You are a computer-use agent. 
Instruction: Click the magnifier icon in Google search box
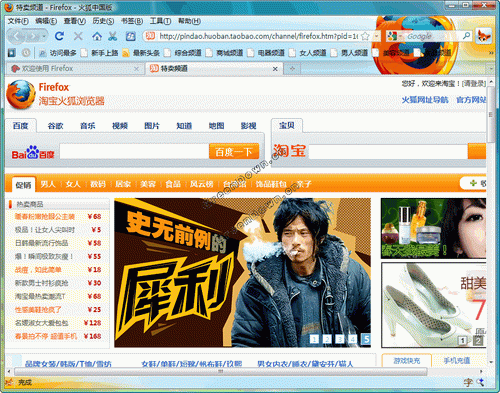(466, 35)
